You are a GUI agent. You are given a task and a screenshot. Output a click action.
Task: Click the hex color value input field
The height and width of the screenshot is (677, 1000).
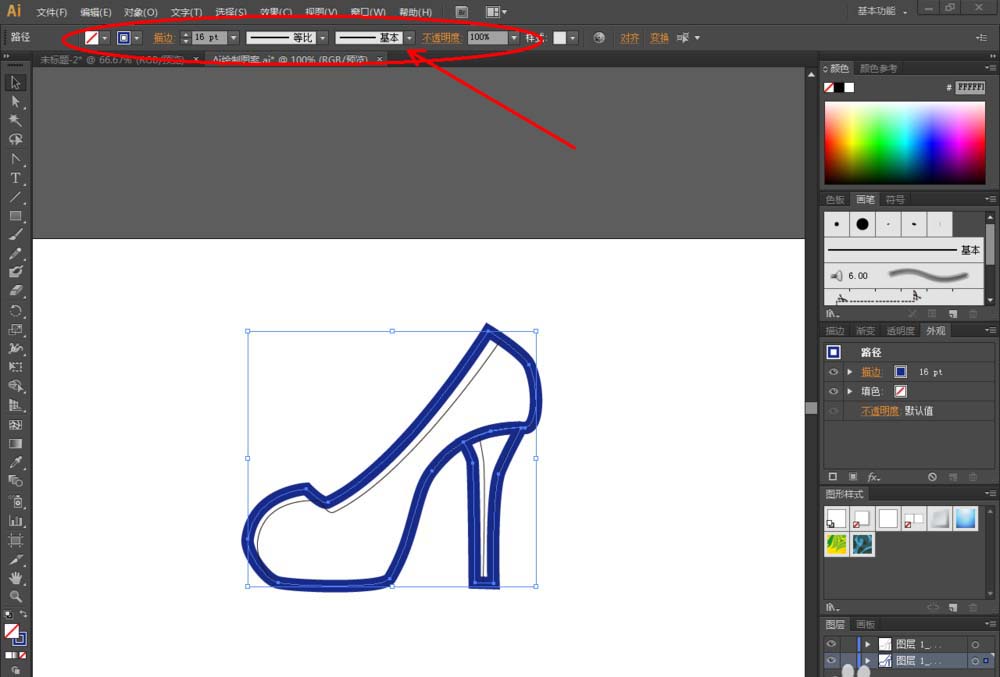(970, 88)
